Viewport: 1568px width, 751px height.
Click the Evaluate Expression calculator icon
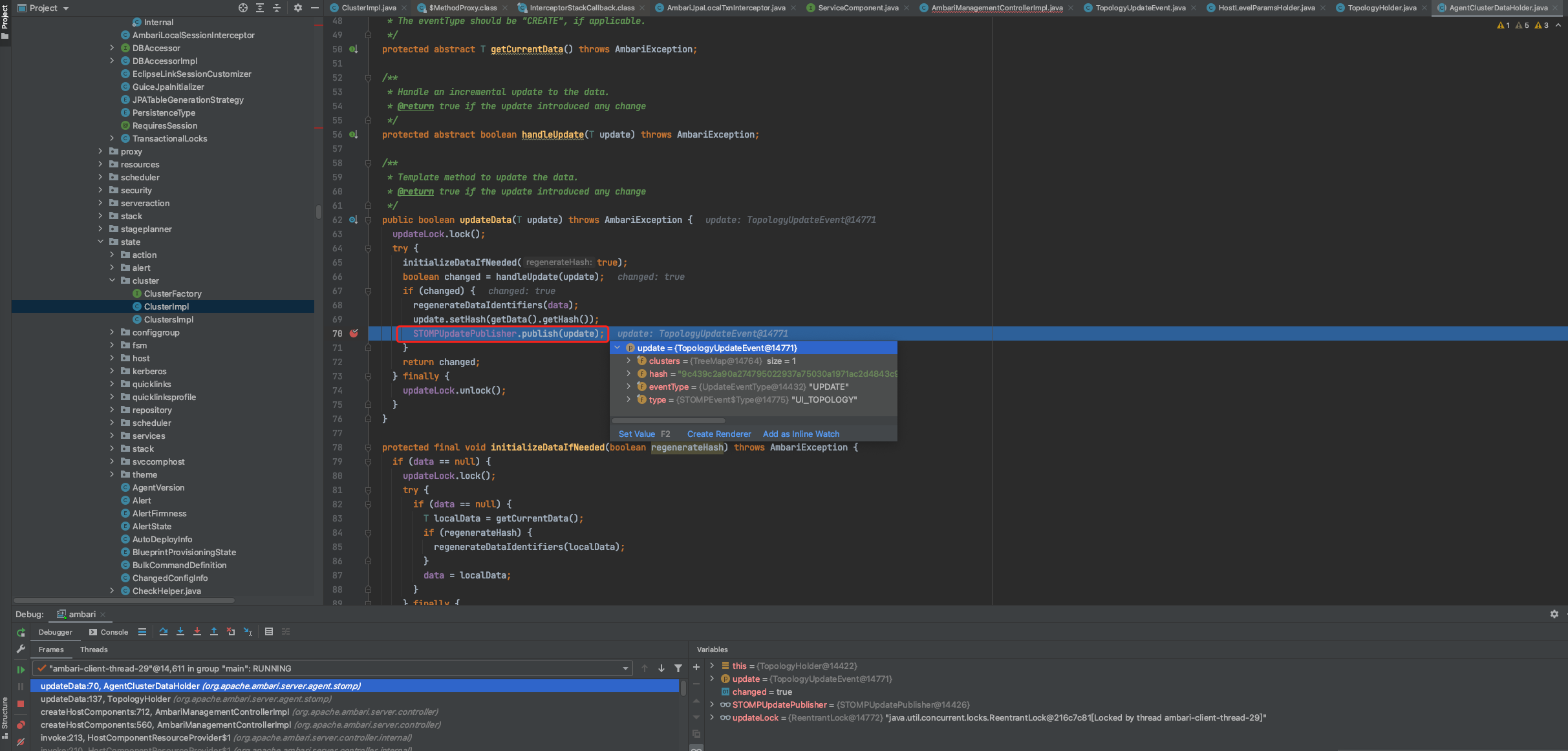point(269,631)
